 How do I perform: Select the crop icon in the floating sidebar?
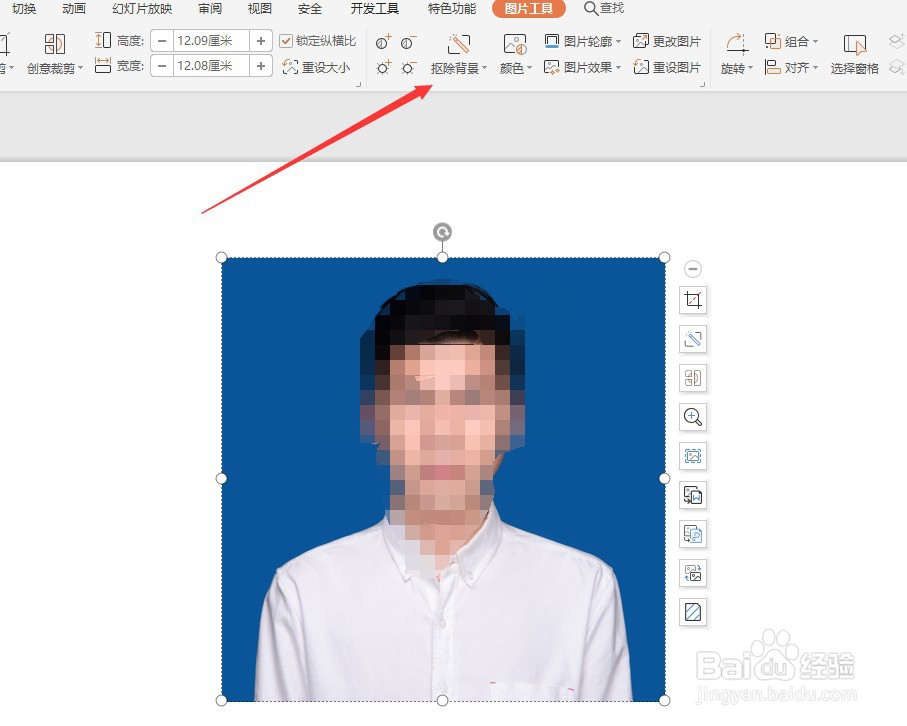pyautogui.click(x=693, y=300)
